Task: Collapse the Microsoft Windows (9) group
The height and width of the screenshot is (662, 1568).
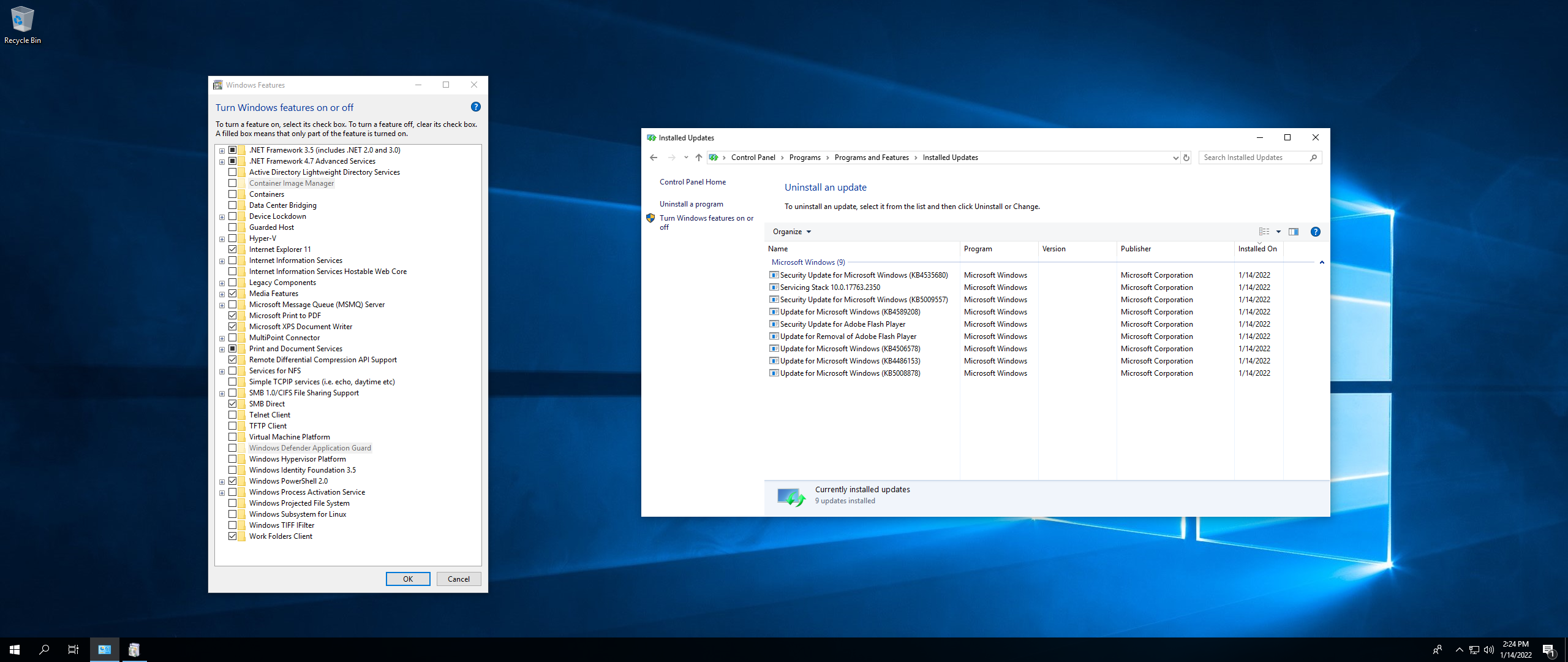Action: pyautogui.click(x=1322, y=262)
